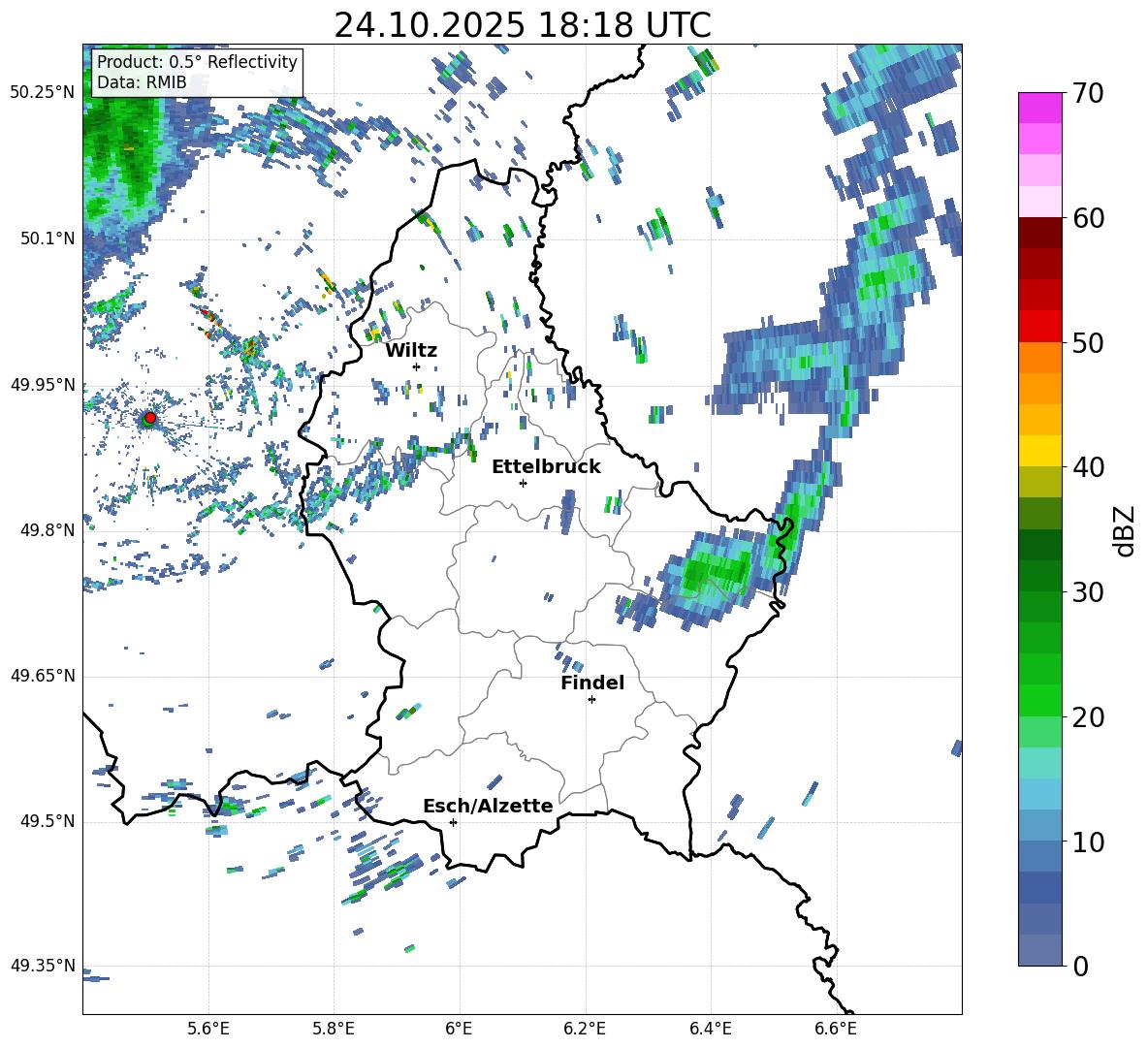Screen dimensions: 1148x1048
Task: Click the Ettelbruck city label
Action: pos(546,467)
